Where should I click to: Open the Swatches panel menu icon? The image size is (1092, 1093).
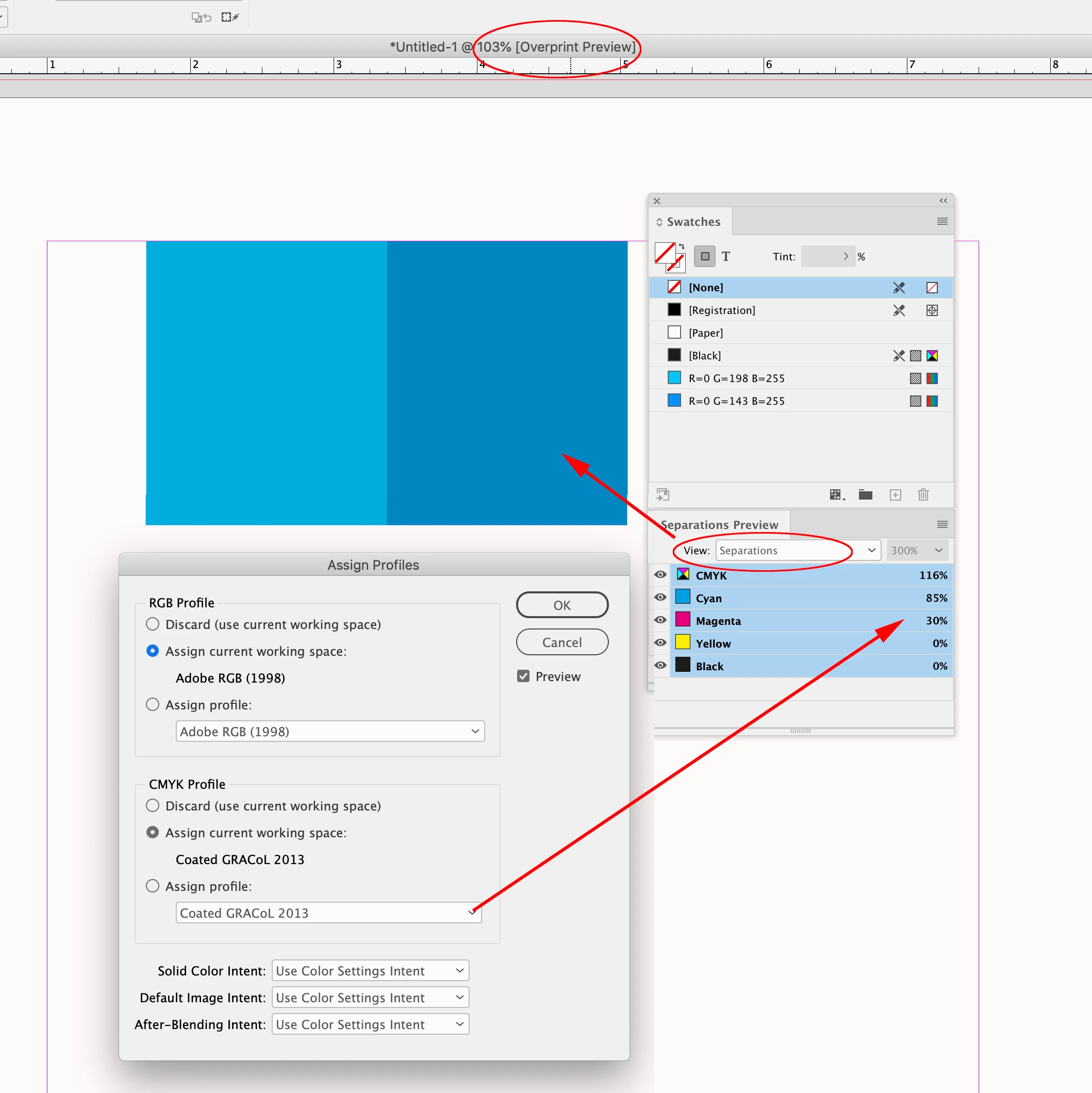941,221
